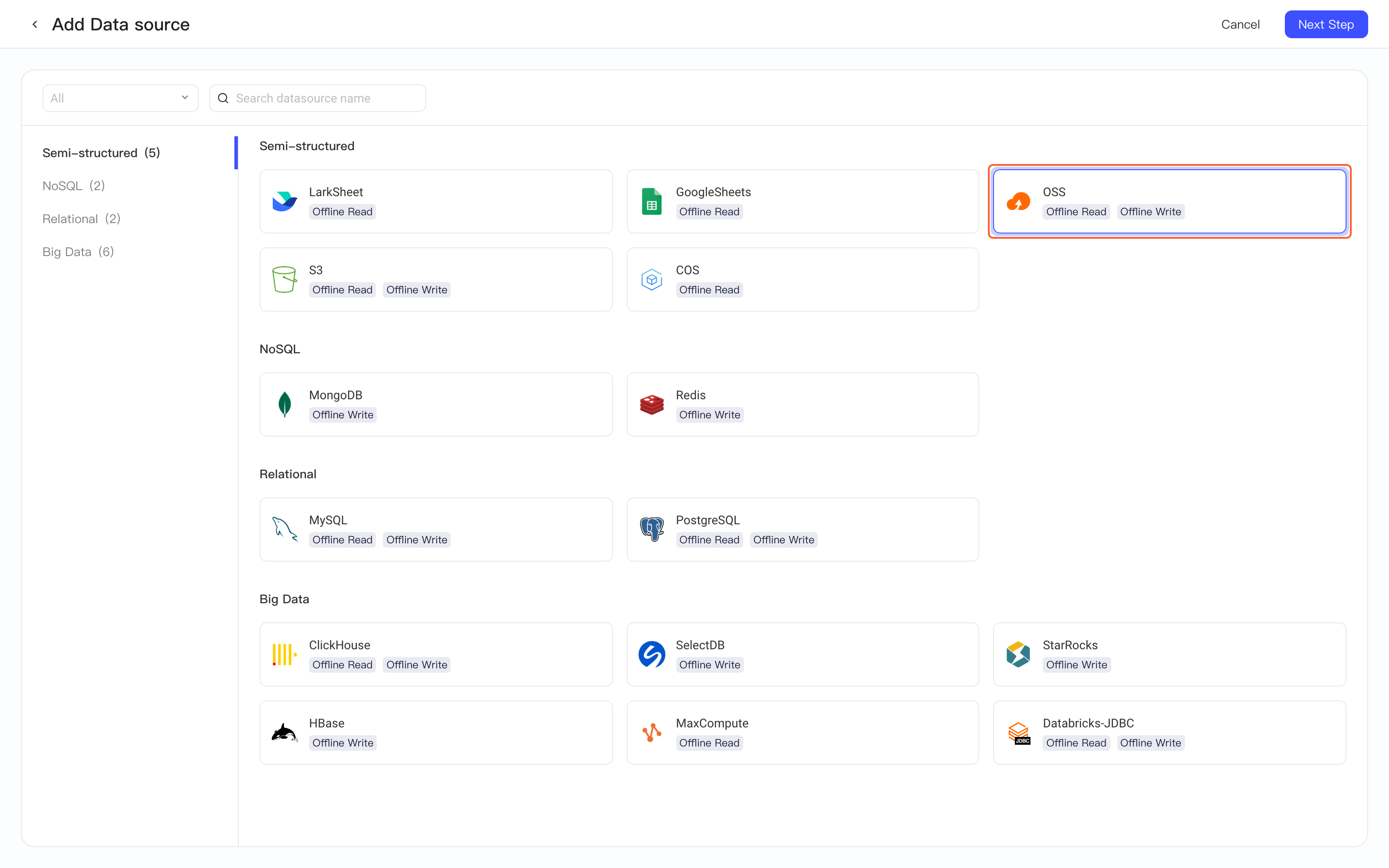The image size is (1389, 868).
Task: Cancel adding the data source
Action: [x=1240, y=24]
